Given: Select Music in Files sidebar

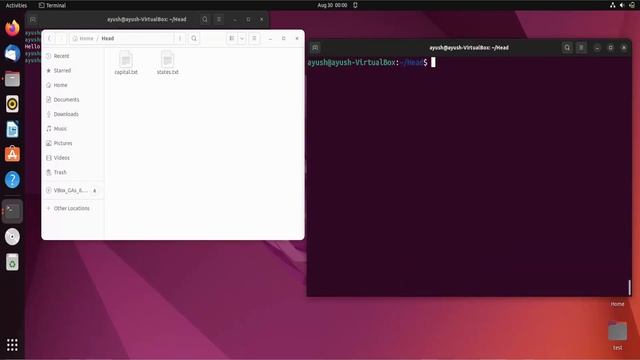Looking at the screenshot, I should [x=73, y=129].
